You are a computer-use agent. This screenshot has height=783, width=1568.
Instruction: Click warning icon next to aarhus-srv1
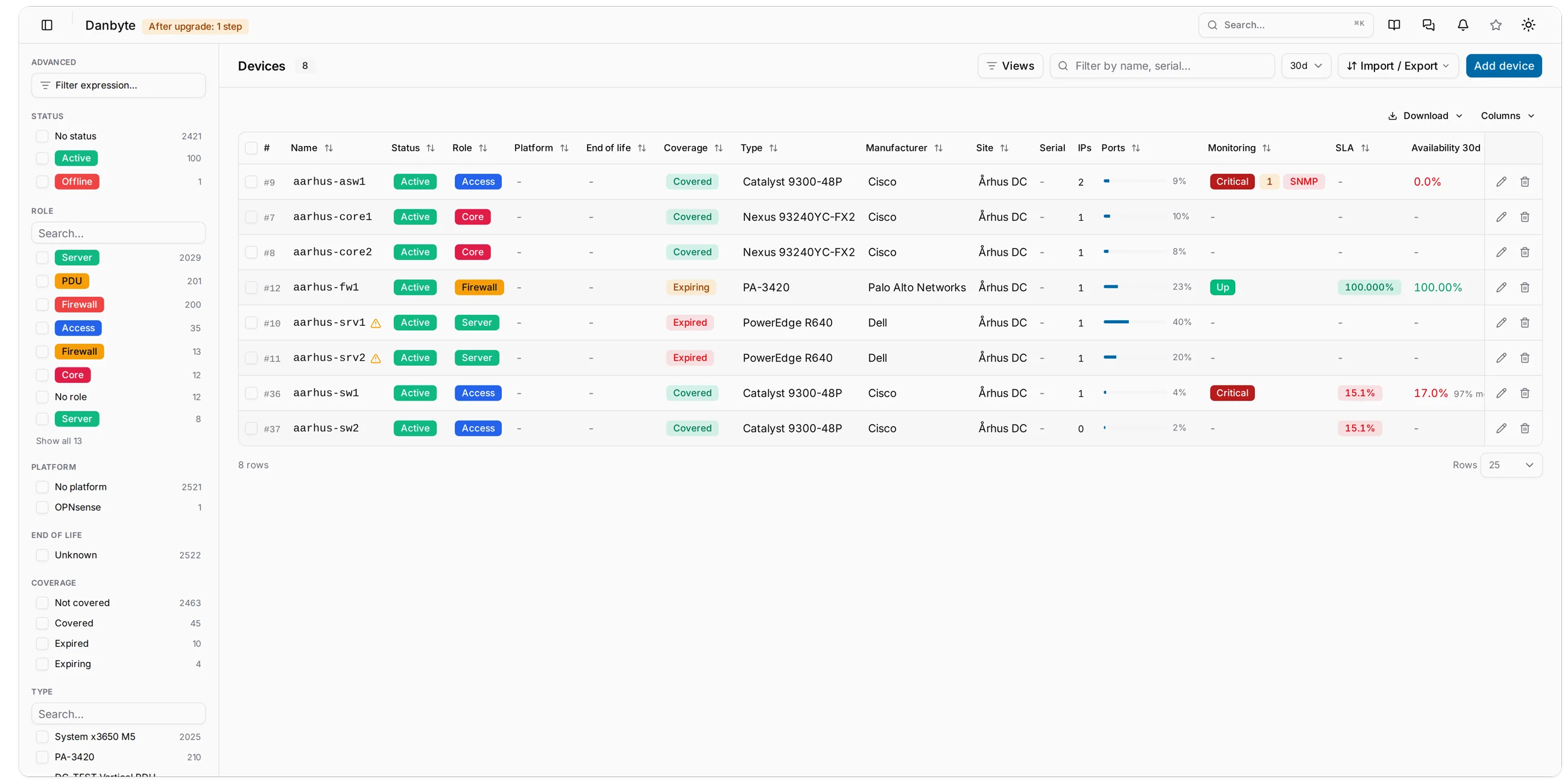tap(376, 323)
